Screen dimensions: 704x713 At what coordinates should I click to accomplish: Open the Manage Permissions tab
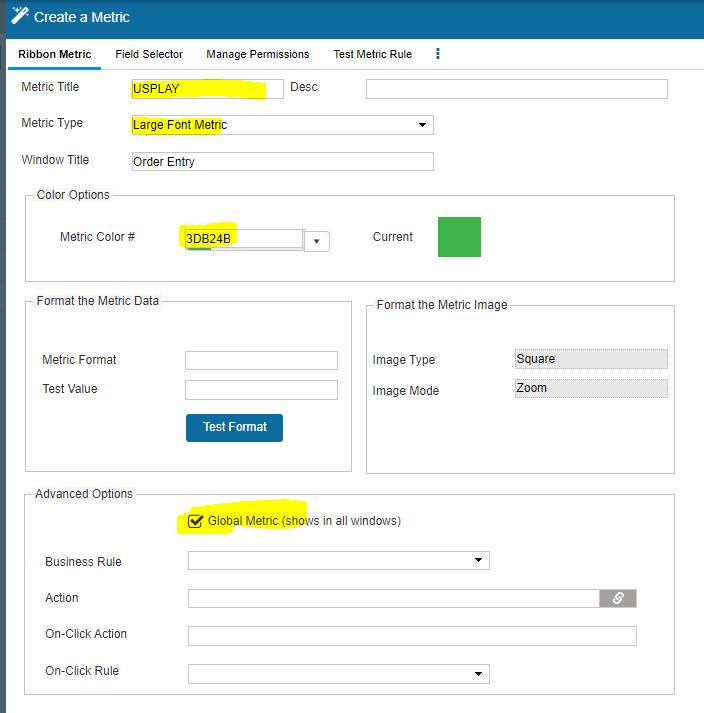pyautogui.click(x=258, y=54)
